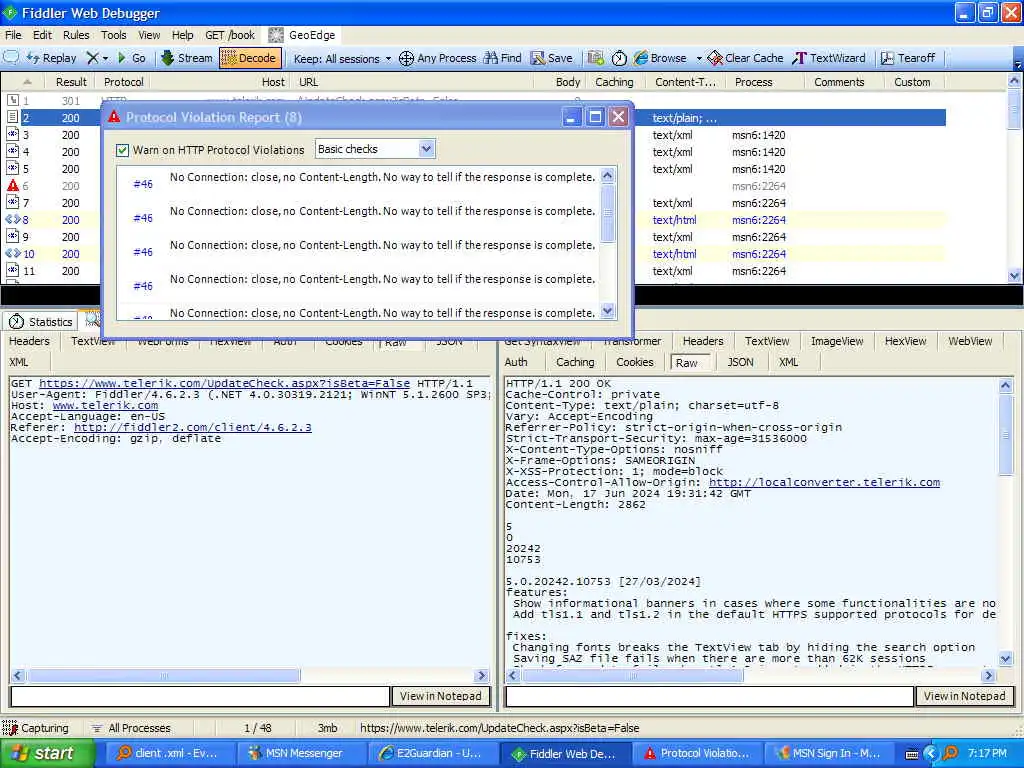The image size is (1024, 768).
Task: Click the Remove X toolbar icon
Action: 93,58
